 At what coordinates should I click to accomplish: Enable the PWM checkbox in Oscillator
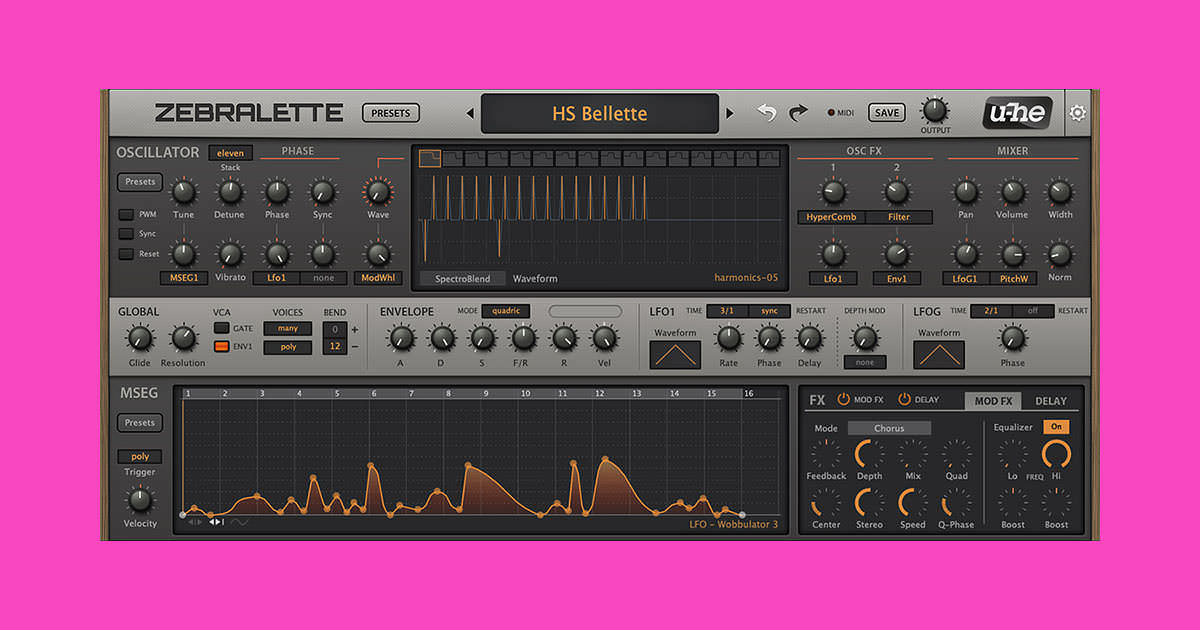[x=126, y=214]
